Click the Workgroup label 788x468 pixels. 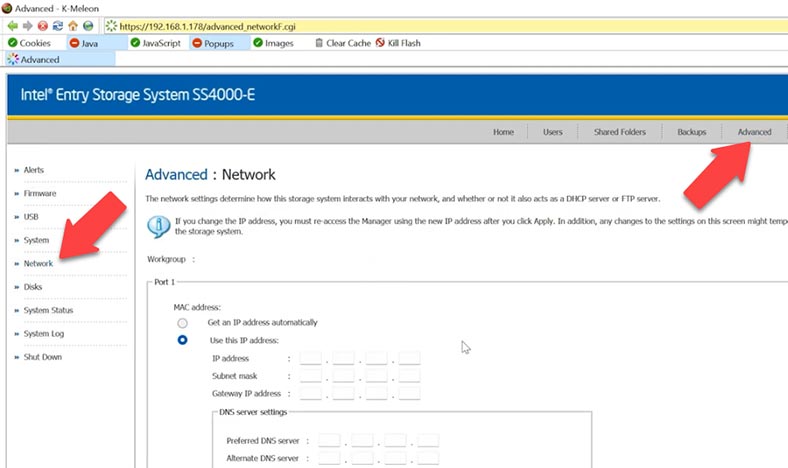pyautogui.click(x=166, y=259)
